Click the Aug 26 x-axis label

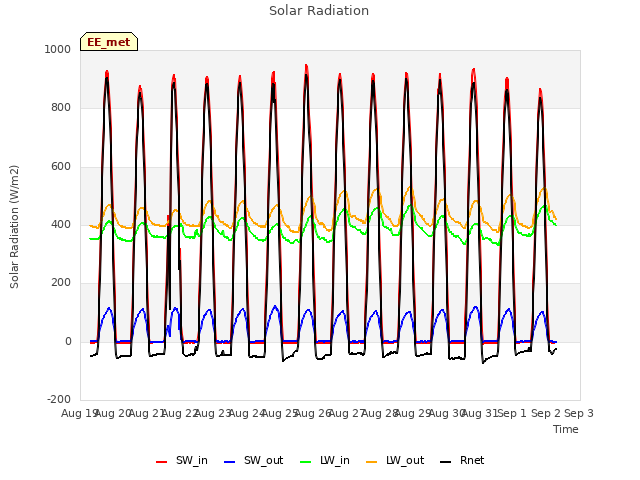pos(313,413)
